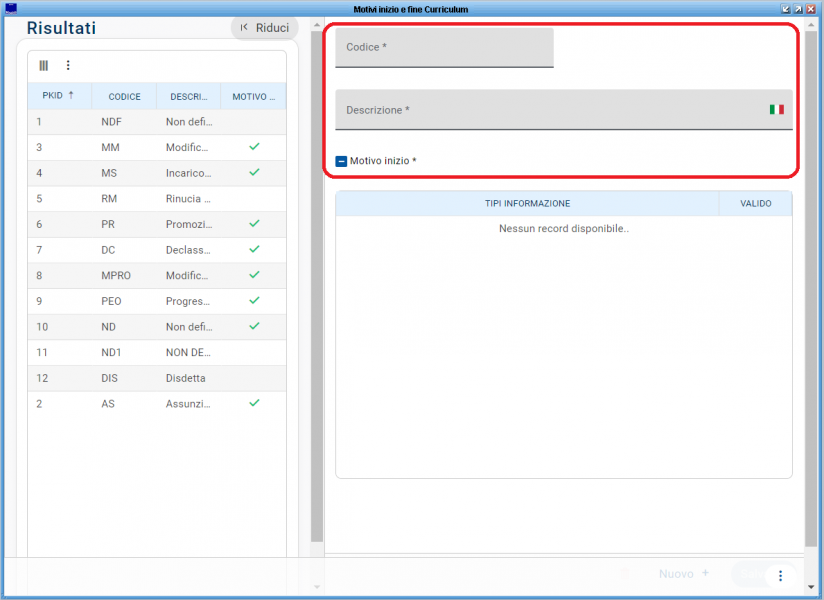Select the row with code MS
The width and height of the screenshot is (824, 600).
pyautogui.click(x=157, y=173)
